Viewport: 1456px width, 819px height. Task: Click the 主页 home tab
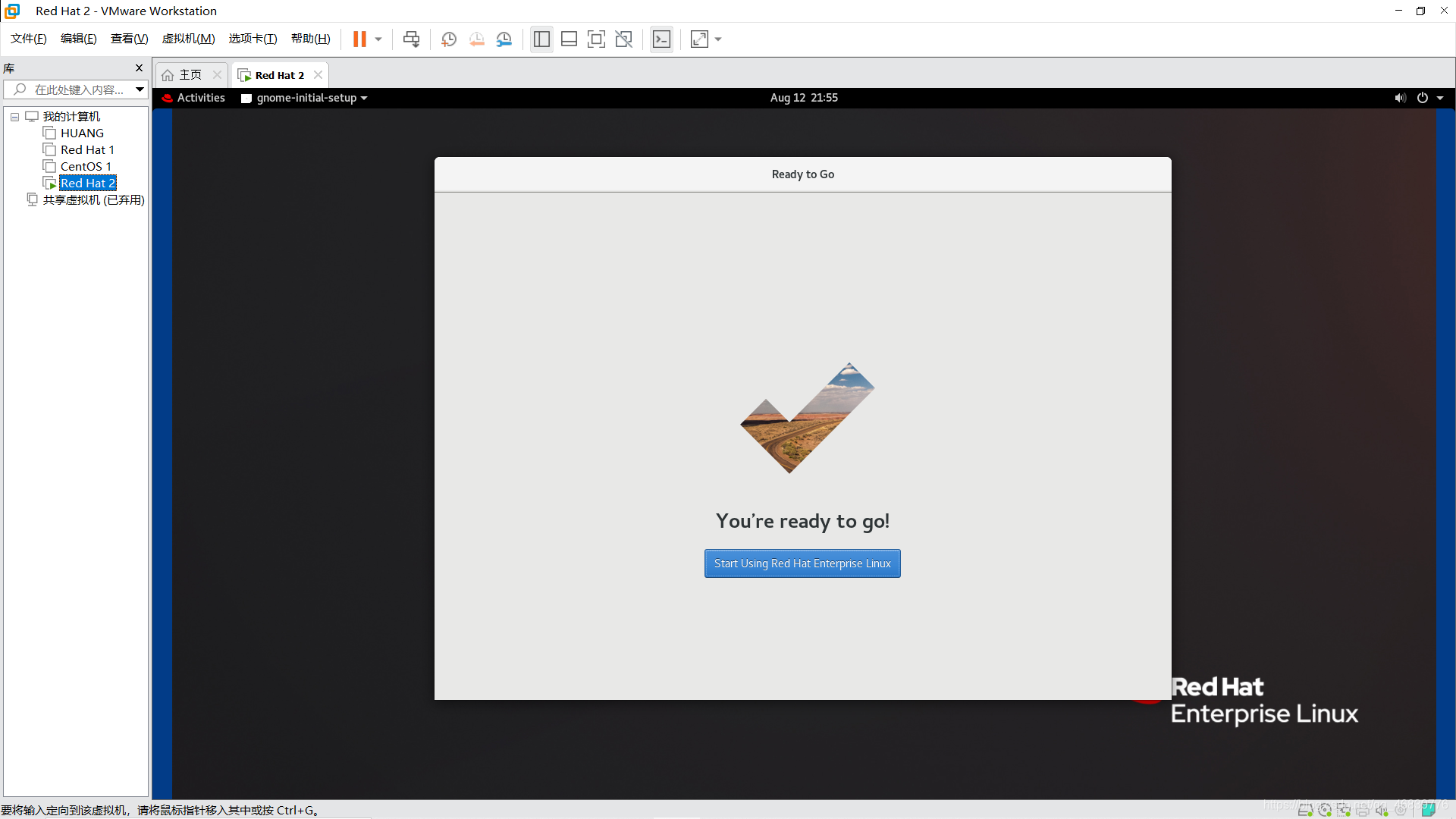coord(189,75)
